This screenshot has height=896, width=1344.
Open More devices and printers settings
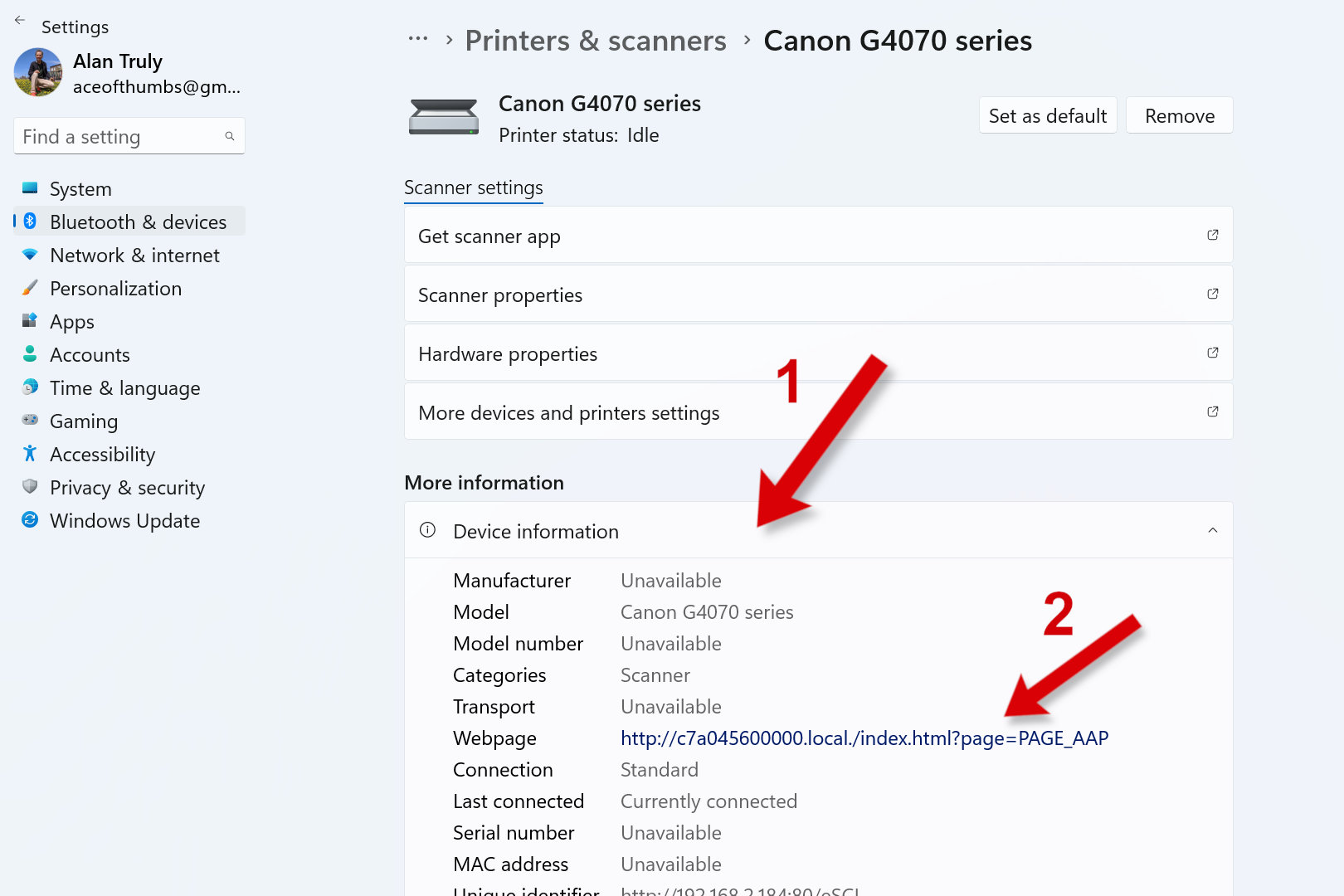tap(818, 412)
